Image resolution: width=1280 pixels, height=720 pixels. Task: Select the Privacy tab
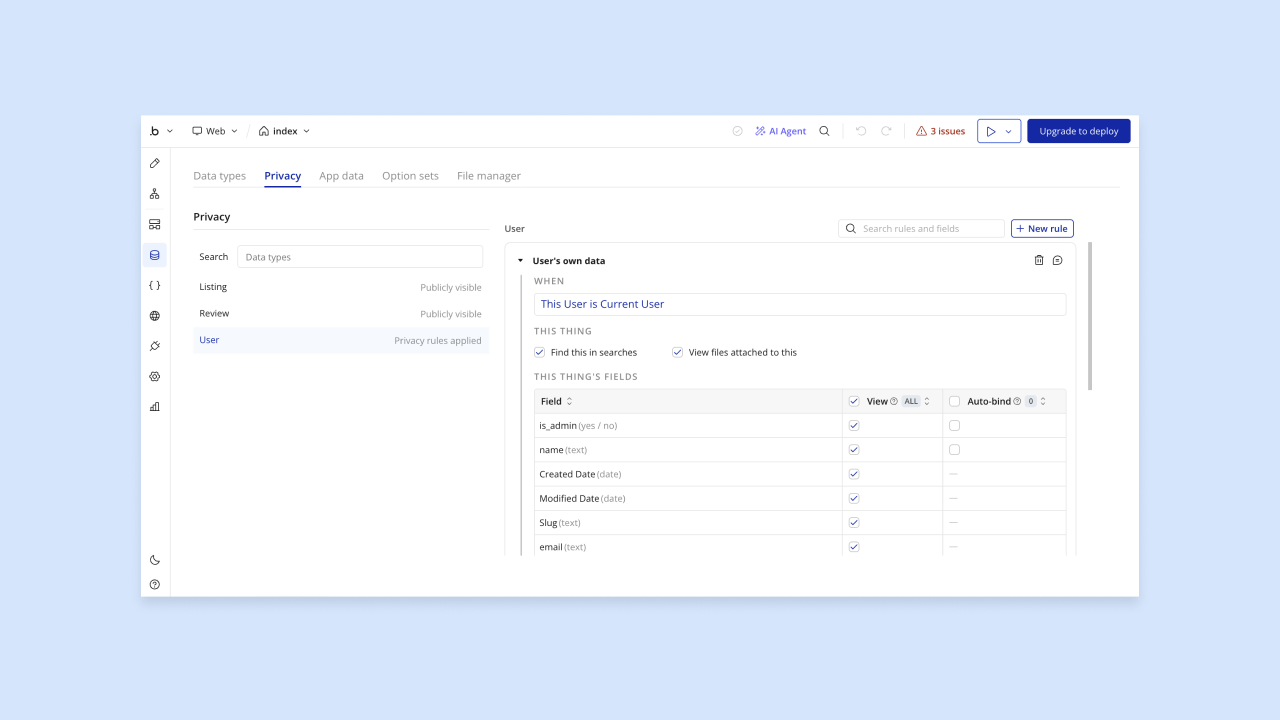[x=283, y=176]
